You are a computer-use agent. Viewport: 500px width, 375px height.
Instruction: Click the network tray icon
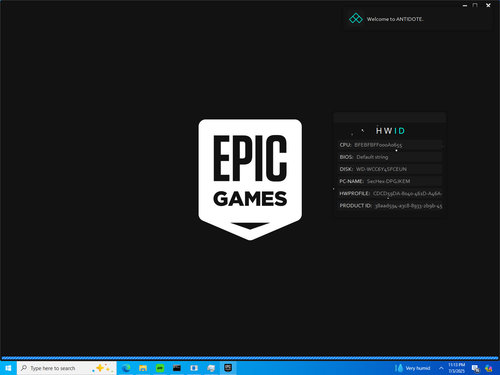(476, 368)
